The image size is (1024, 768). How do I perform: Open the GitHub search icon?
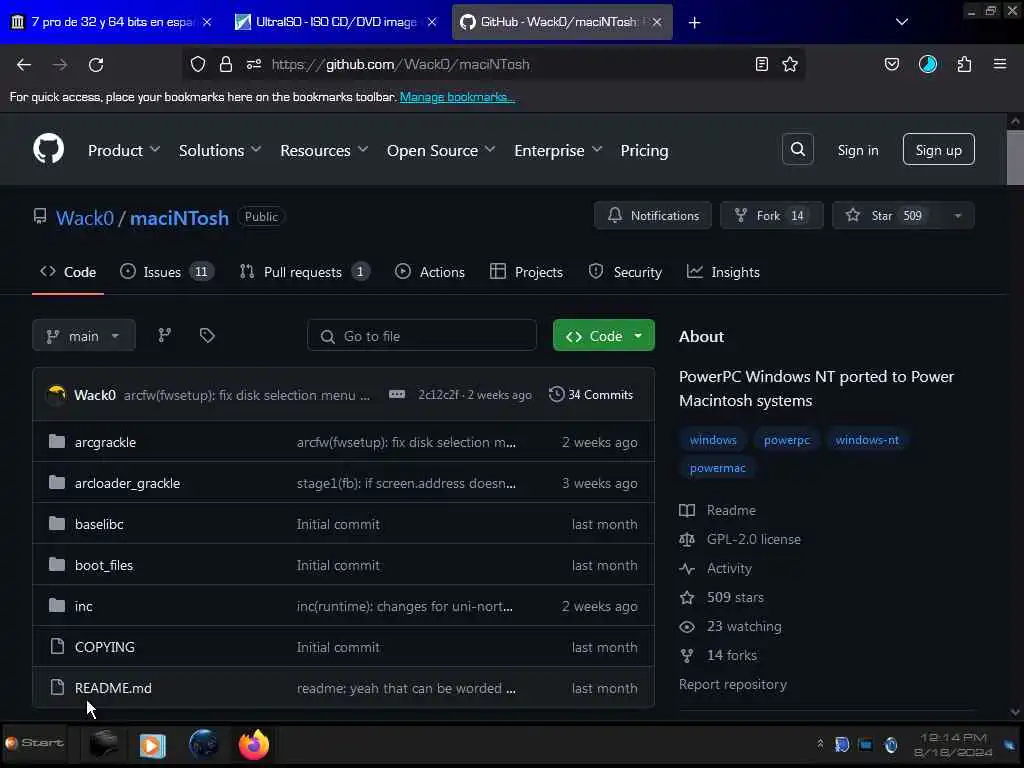click(797, 150)
